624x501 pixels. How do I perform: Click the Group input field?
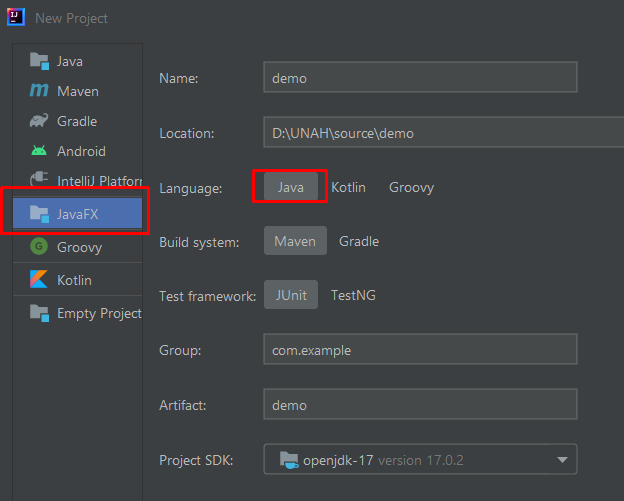[x=420, y=349]
